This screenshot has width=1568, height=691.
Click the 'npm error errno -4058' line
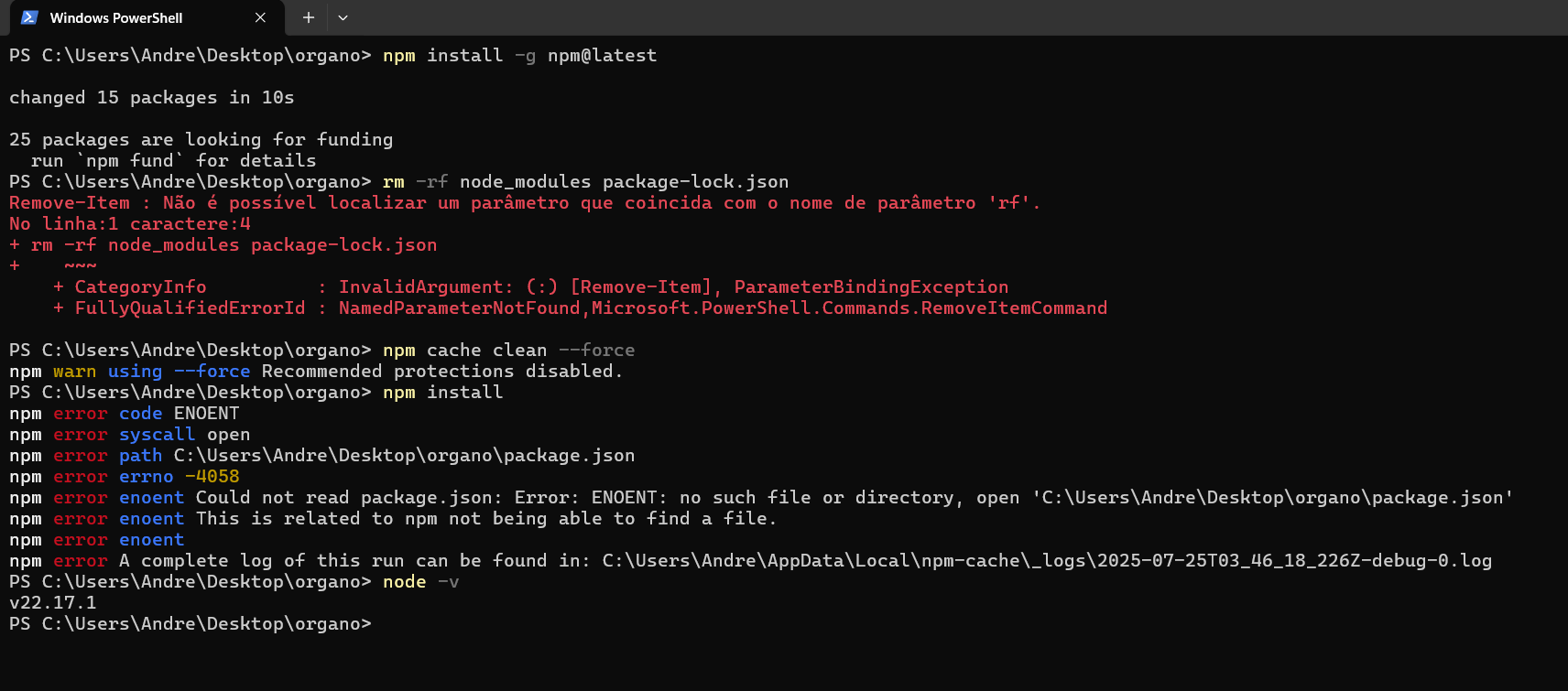tap(125, 477)
